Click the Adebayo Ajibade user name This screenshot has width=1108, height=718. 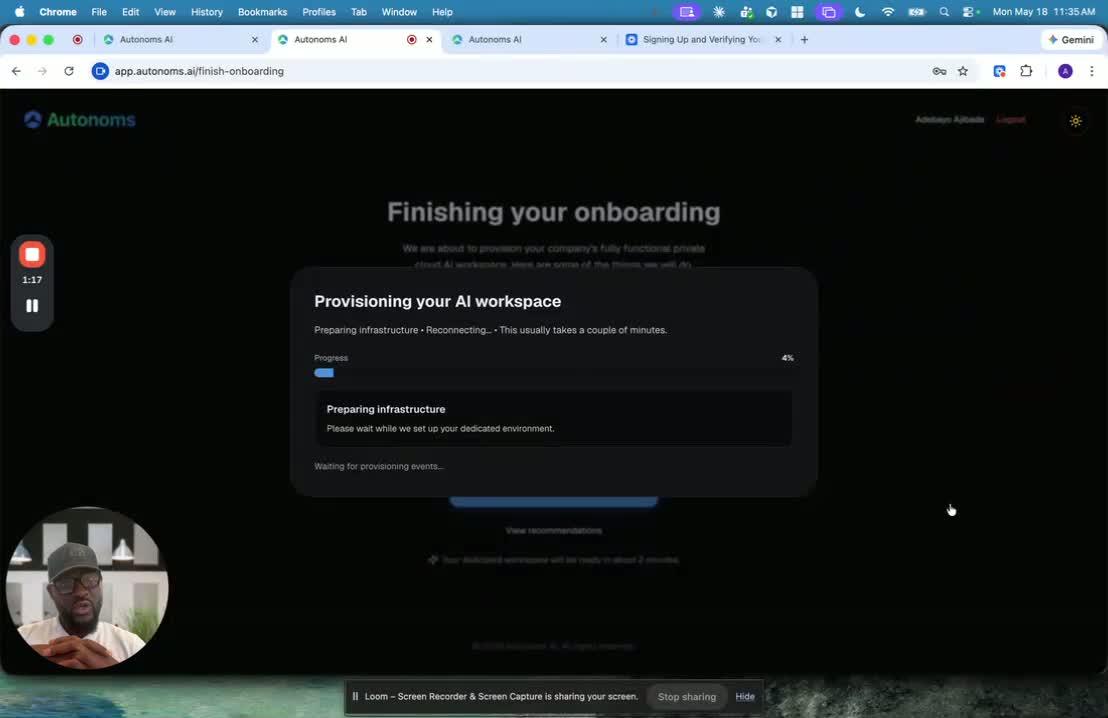pyautogui.click(x=950, y=119)
